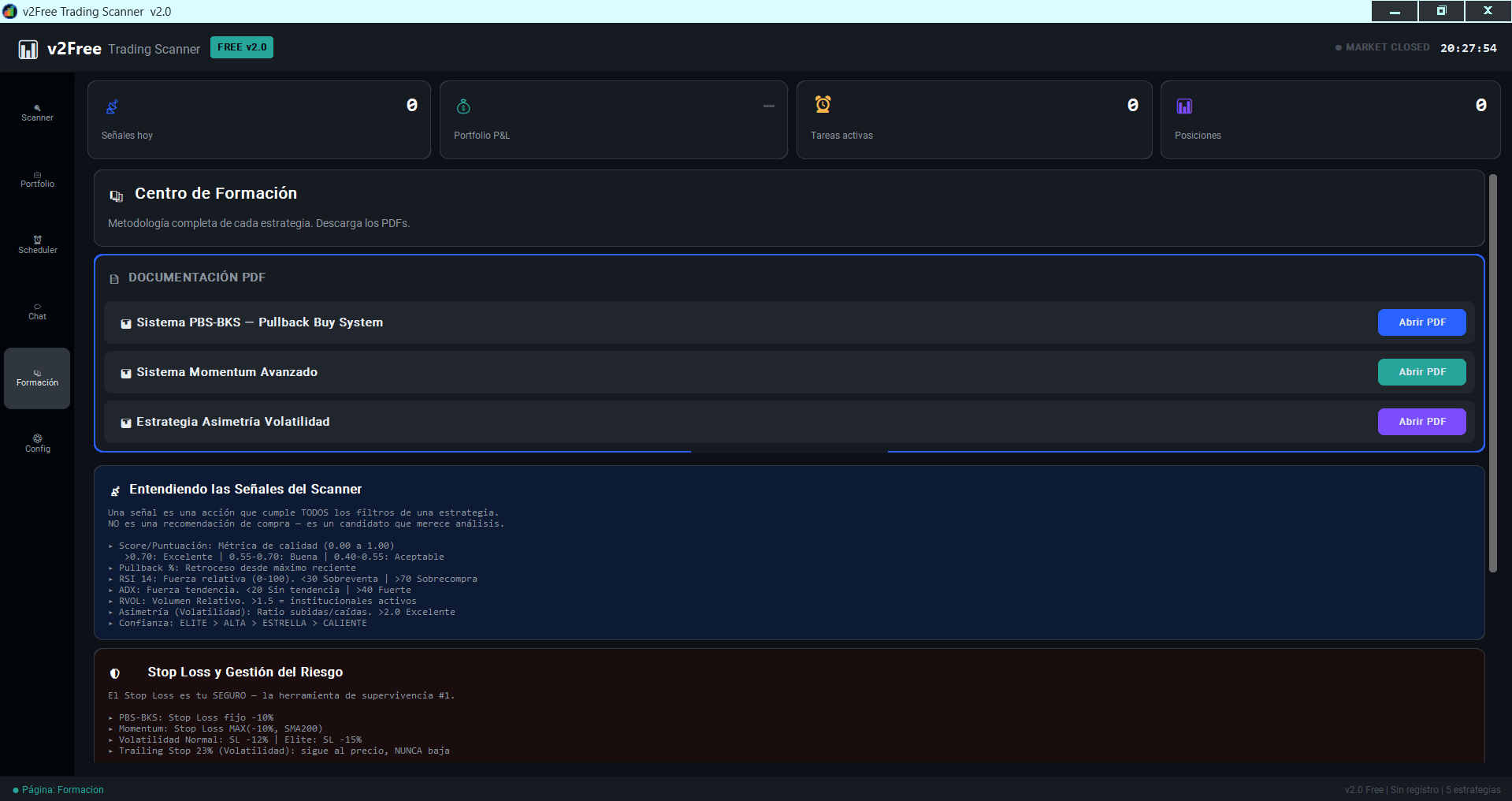Click the MARKET CLOSED status indicator
The width and height of the screenshot is (1512, 801).
click(1381, 47)
